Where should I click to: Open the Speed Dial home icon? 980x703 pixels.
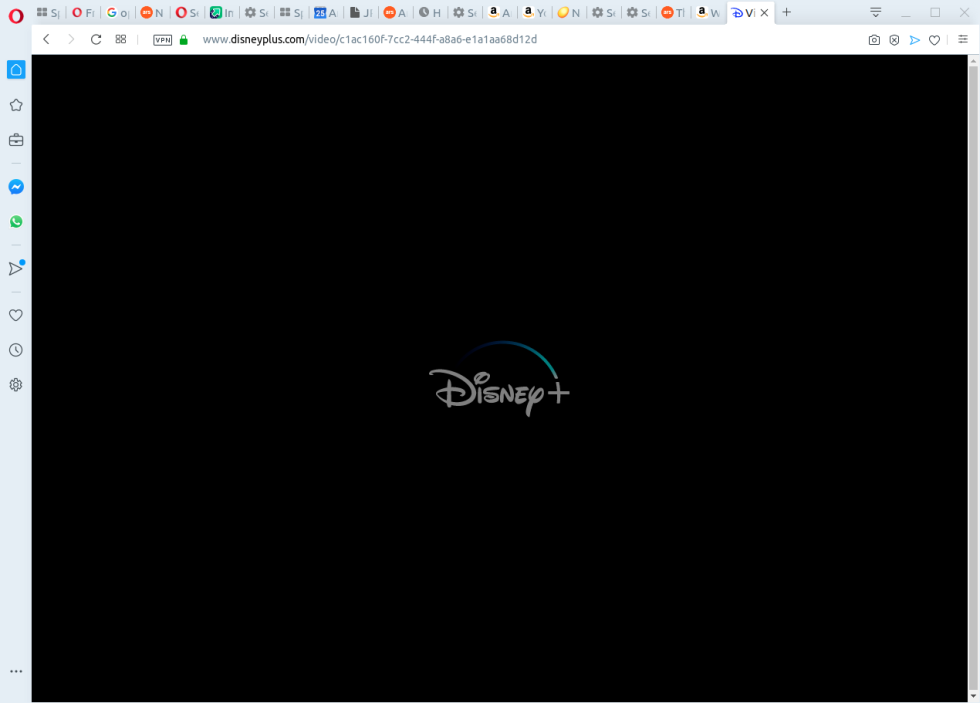coord(16,69)
